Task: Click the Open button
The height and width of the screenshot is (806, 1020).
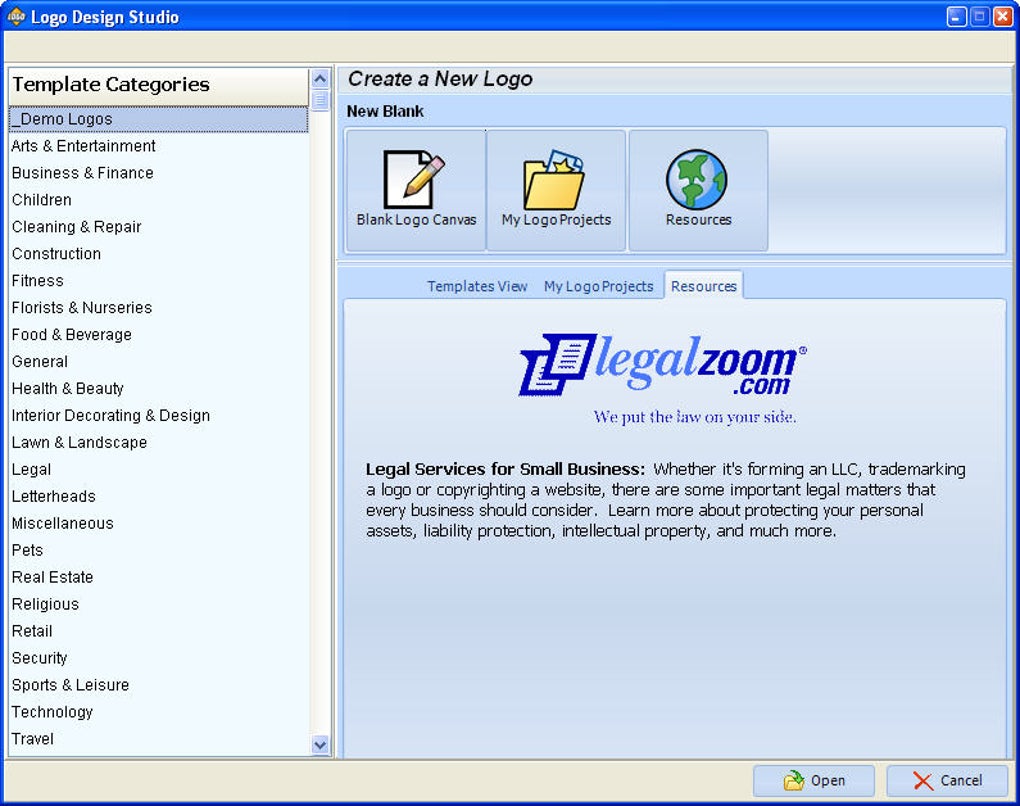Action: (813, 780)
